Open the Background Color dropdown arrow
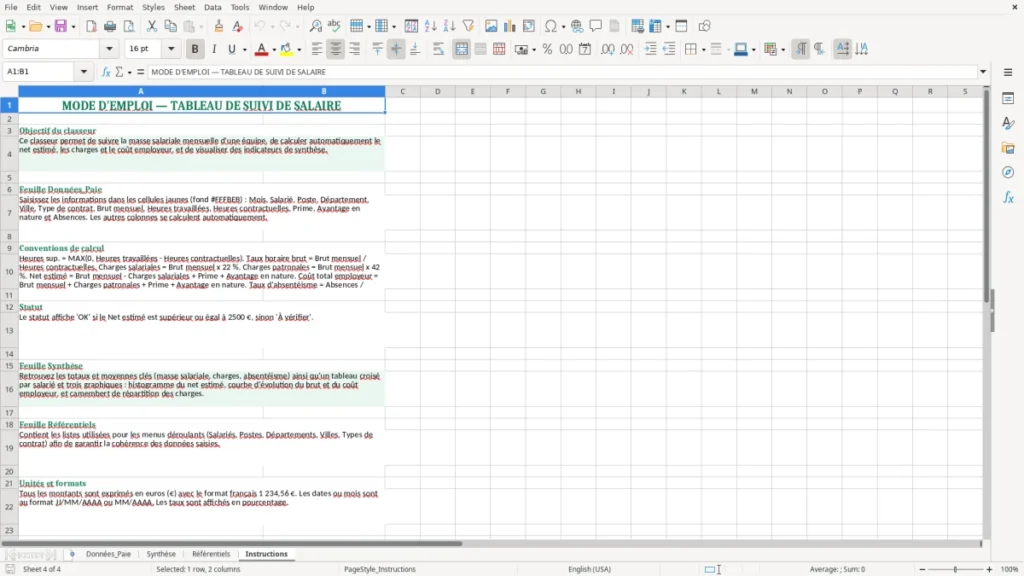Screen dimensions: 1024x576 (299, 50)
